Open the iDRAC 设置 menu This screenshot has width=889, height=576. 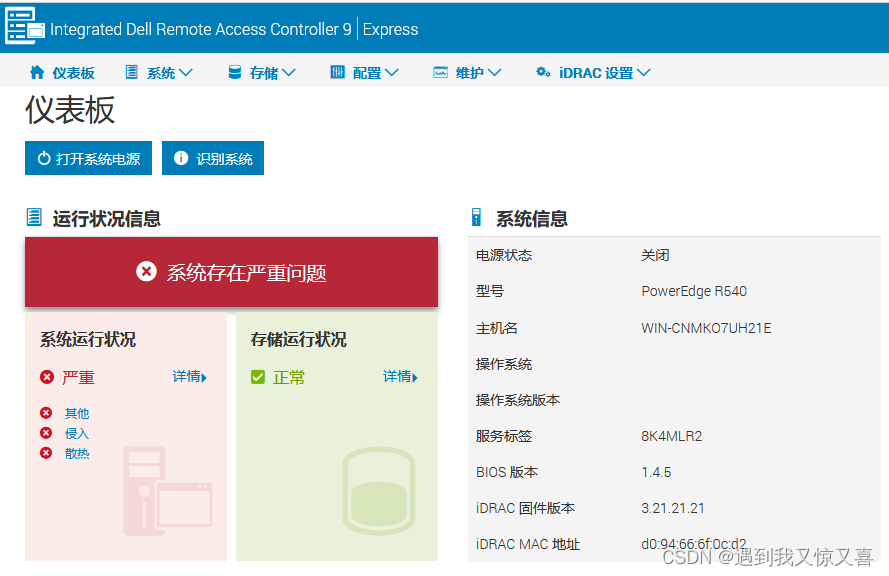(594, 73)
